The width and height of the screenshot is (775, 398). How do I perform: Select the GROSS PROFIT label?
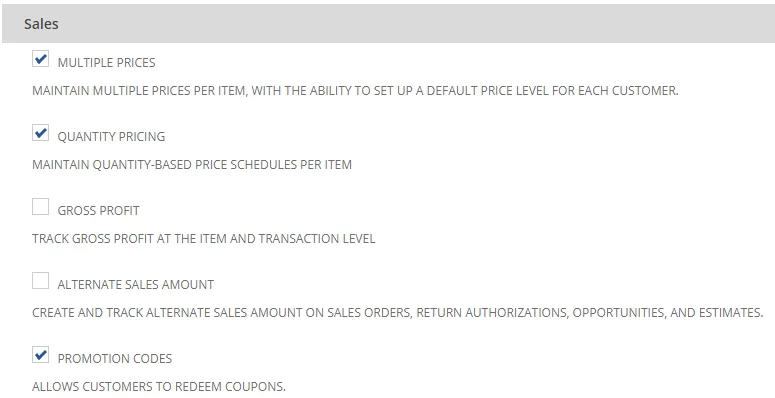[x=98, y=211]
